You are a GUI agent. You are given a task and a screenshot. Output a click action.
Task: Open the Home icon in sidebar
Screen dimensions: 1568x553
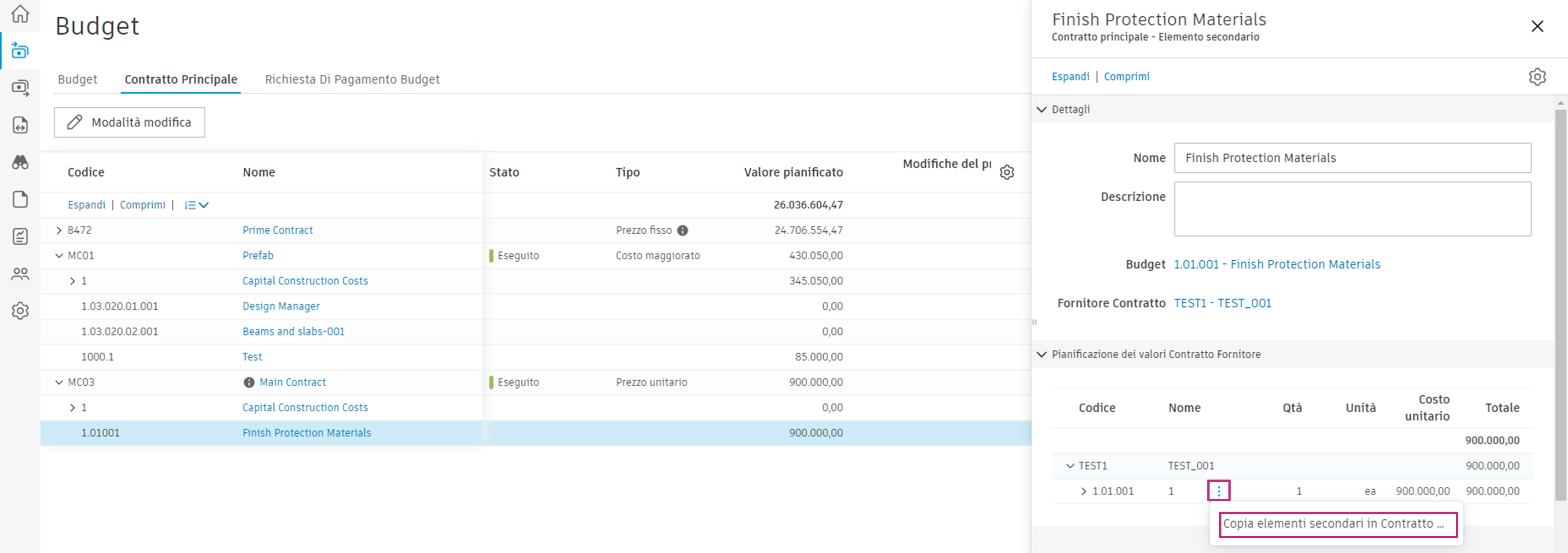20,13
